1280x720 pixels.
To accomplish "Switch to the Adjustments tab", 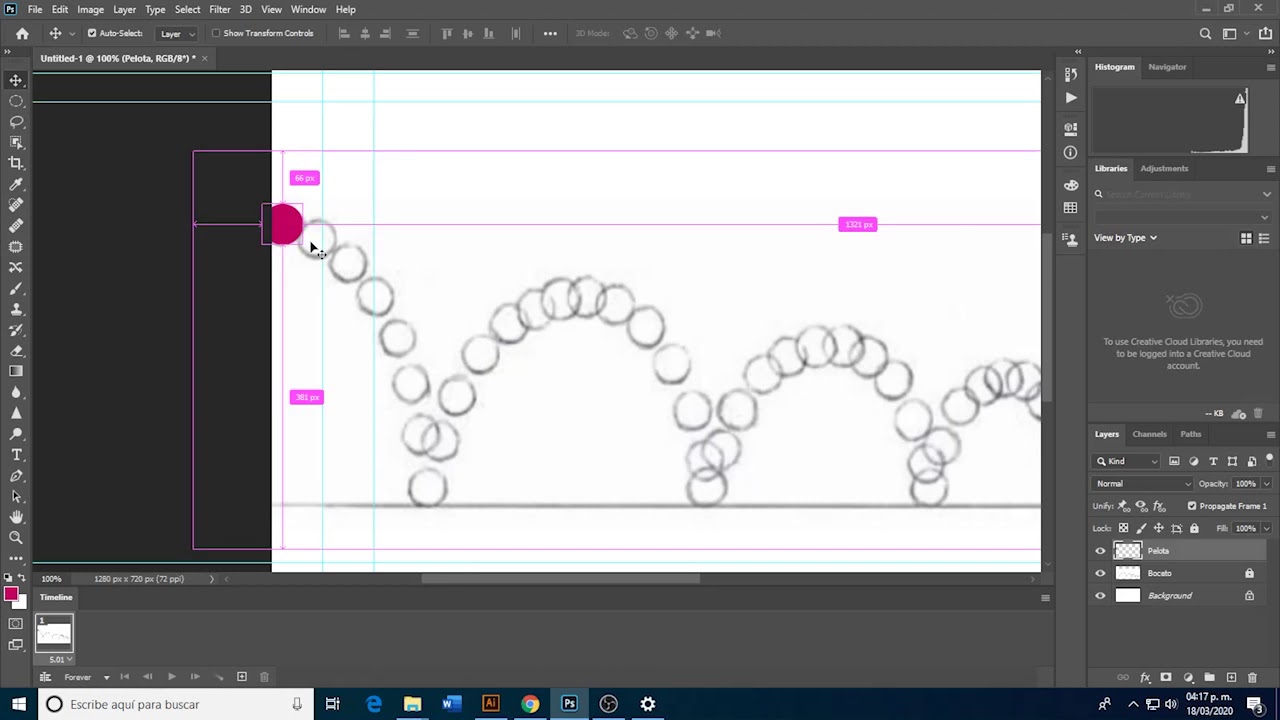I will click(1164, 168).
